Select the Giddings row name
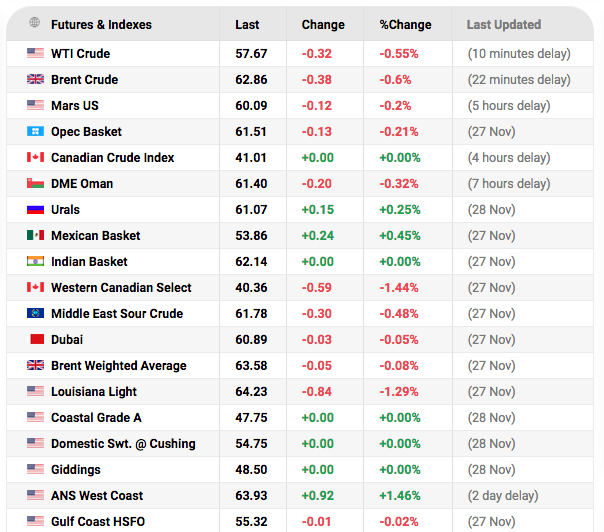This screenshot has height=532, width=604. [76, 470]
